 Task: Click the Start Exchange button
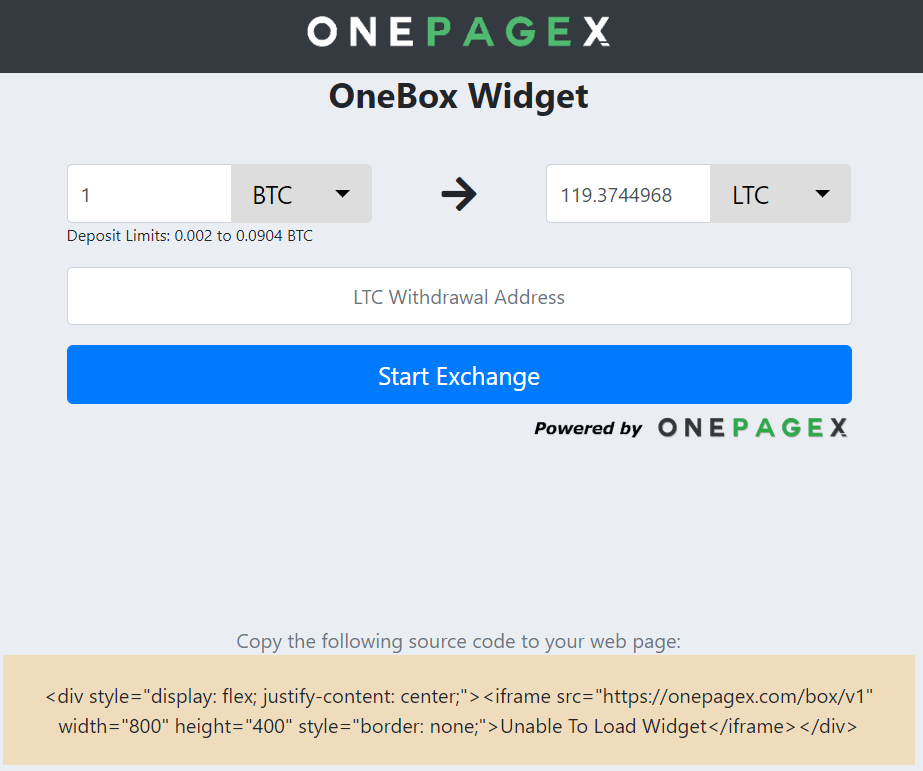point(459,374)
